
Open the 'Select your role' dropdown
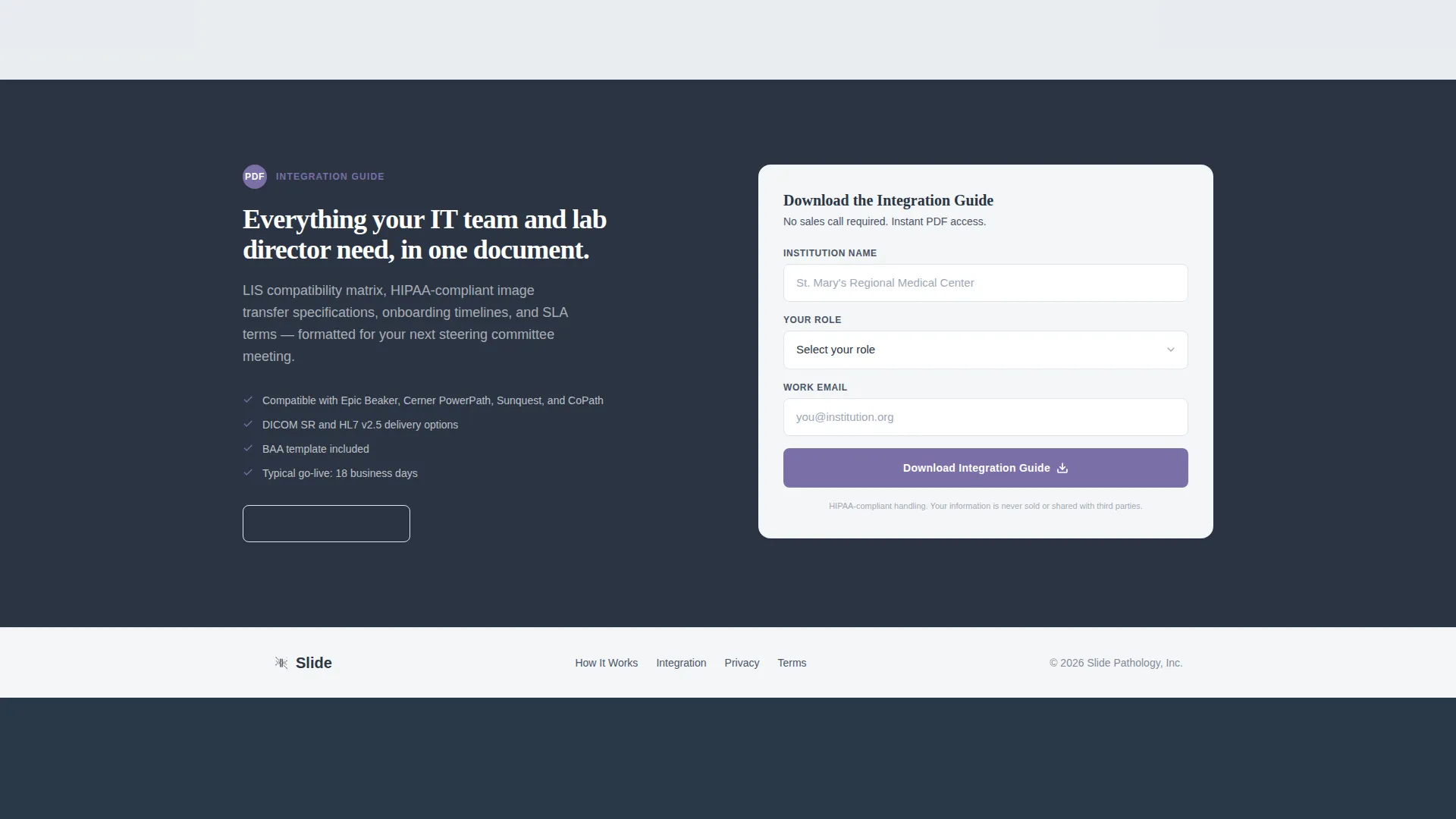click(985, 350)
